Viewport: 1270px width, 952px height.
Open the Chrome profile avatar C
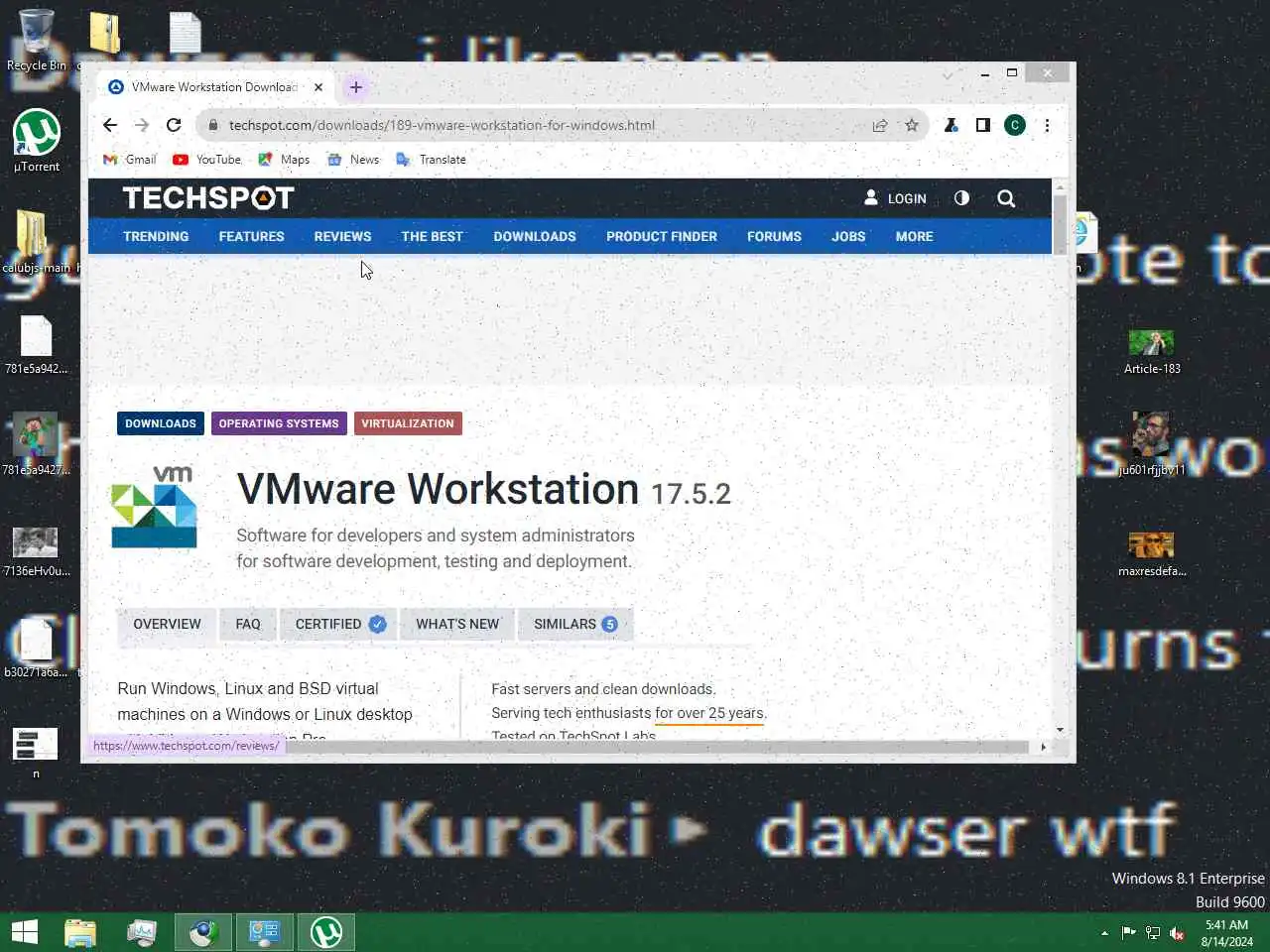[x=1014, y=125]
